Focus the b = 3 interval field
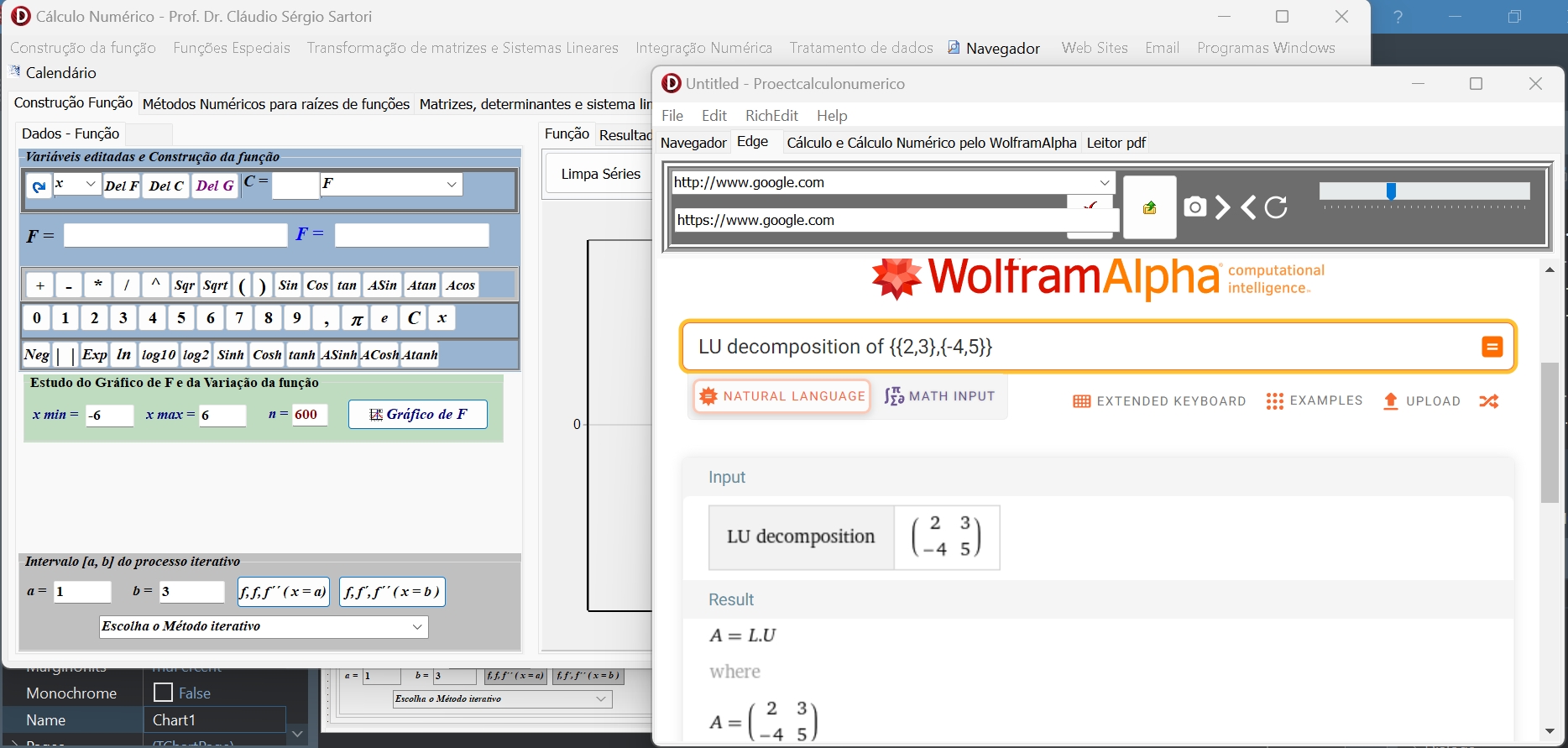The image size is (1568, 748). point(192,592)
